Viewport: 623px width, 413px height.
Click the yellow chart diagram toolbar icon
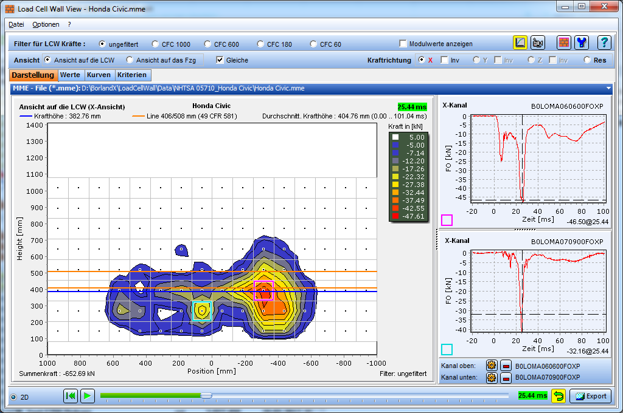(520, 43)
